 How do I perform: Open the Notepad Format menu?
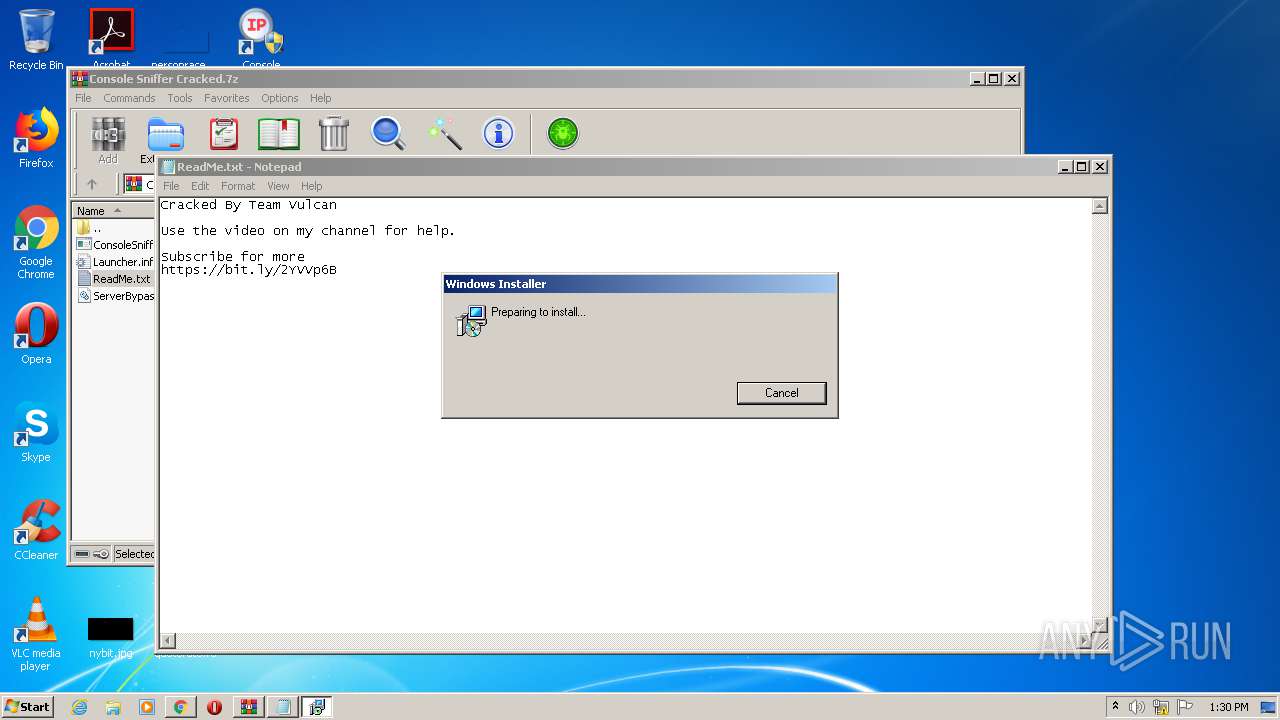(x=238, y=186)
